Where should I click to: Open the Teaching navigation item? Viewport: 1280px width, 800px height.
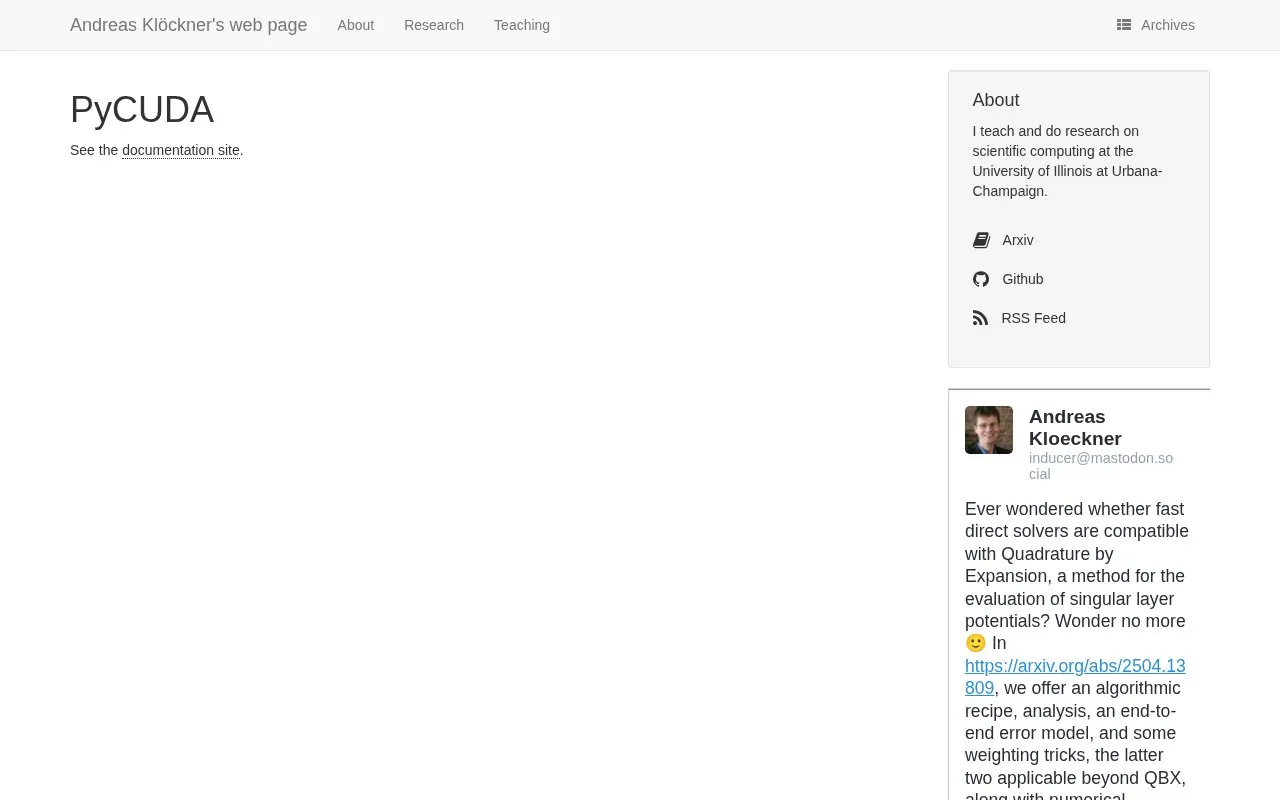[522, 25]
